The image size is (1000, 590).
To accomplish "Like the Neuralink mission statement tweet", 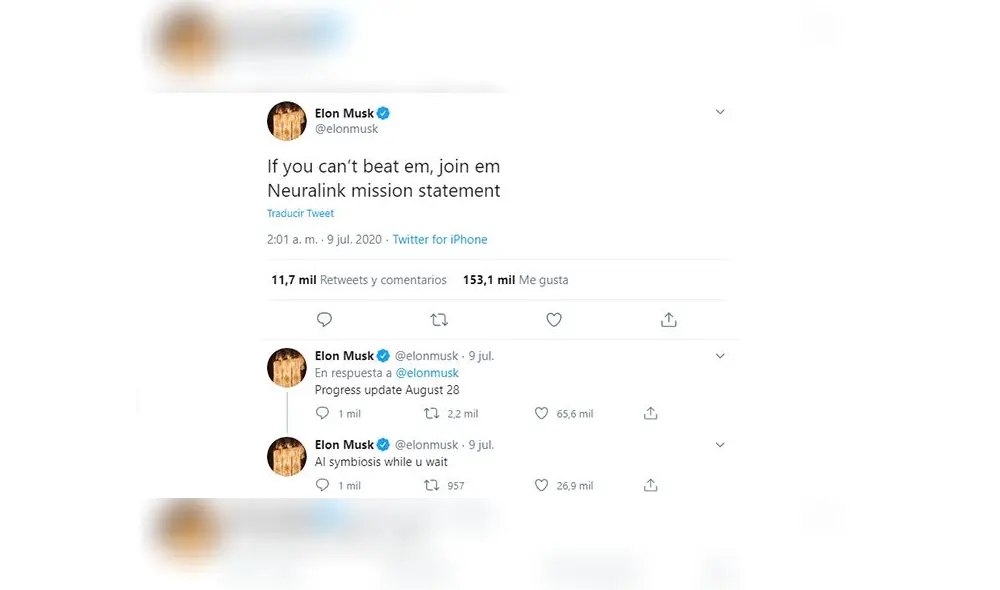I will tap(554, 319).
